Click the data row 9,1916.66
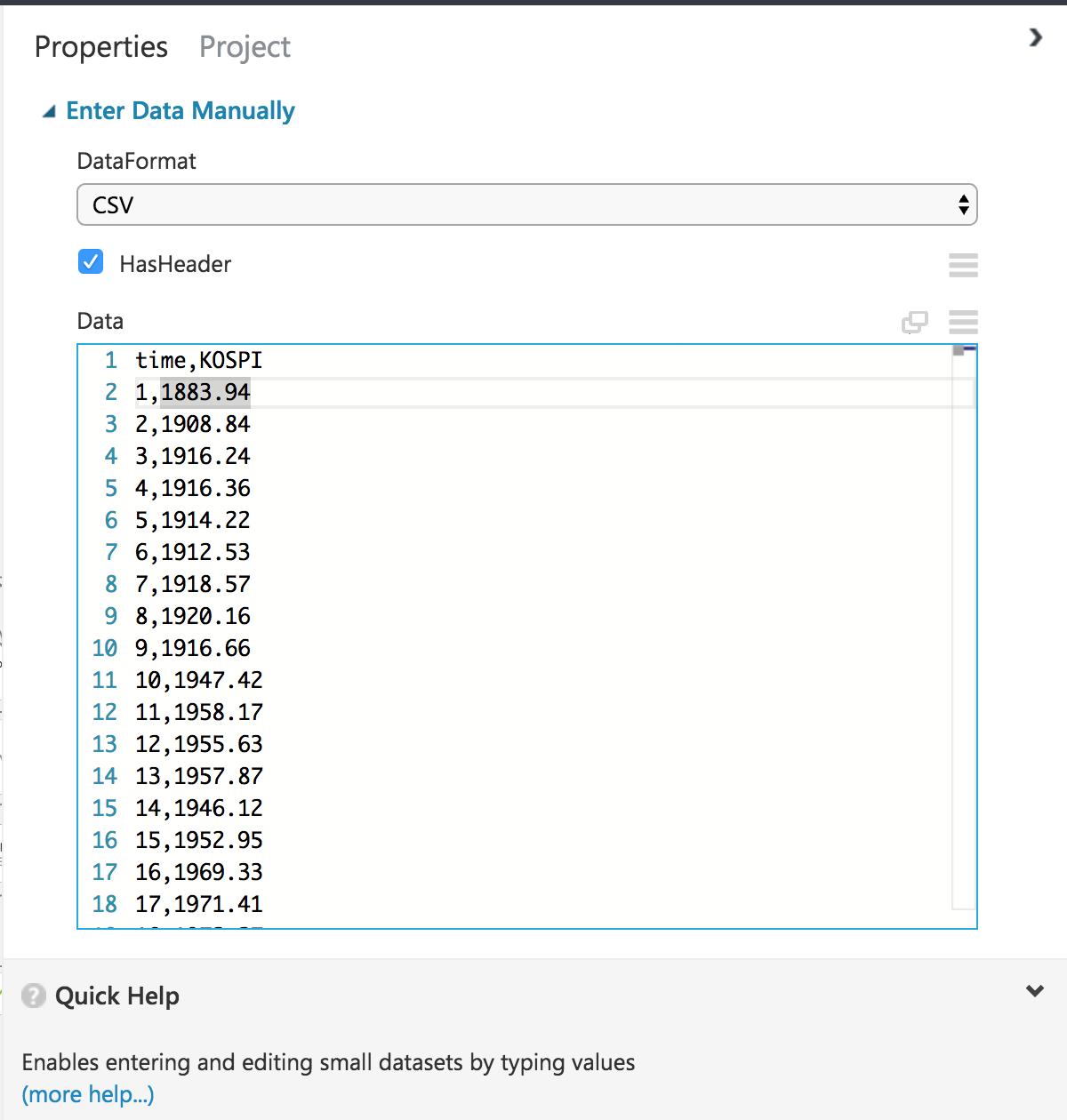Screen dimensions: 1067x1120 [193, 648]
